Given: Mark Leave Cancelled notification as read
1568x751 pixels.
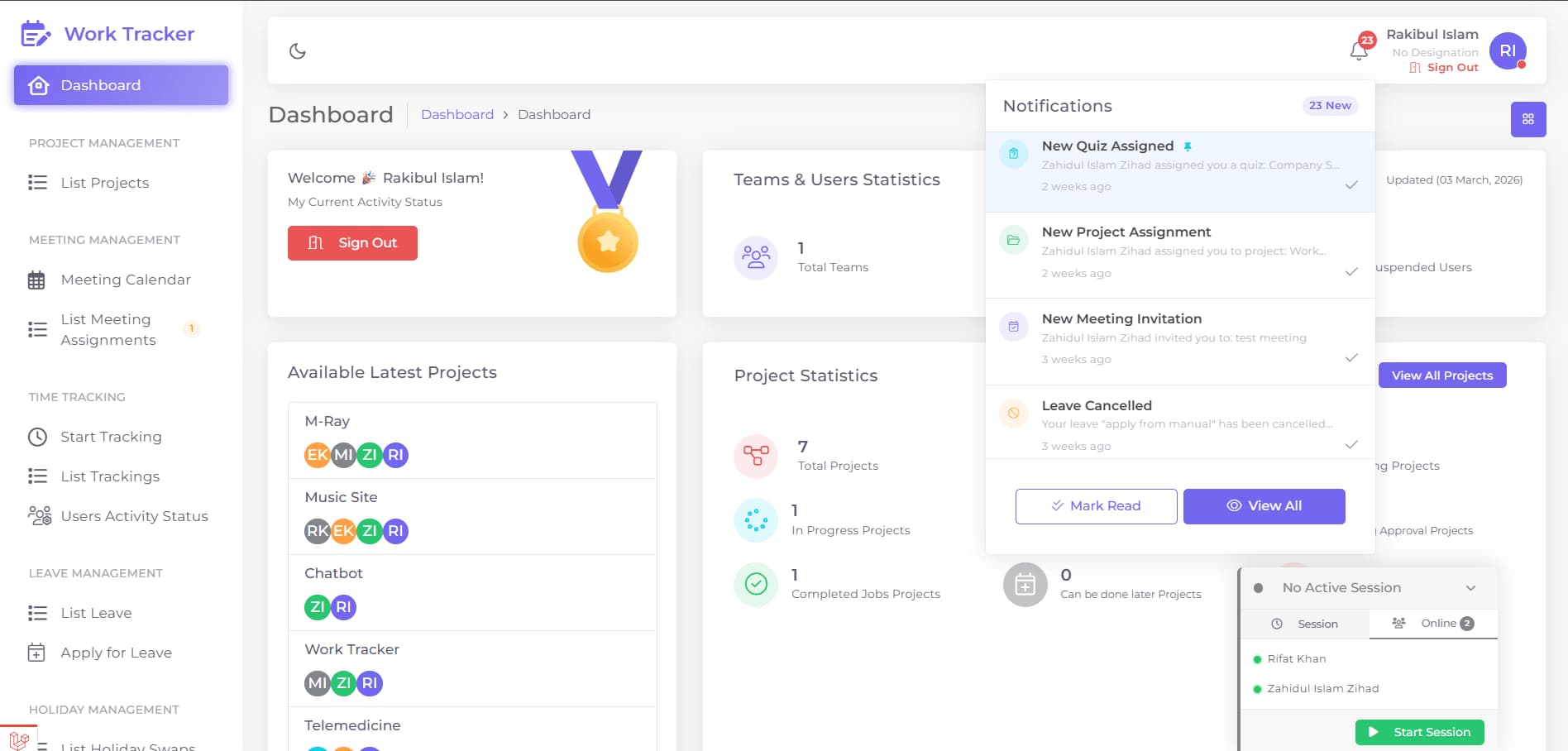Looking at the screenshot, I should 1351,445.
